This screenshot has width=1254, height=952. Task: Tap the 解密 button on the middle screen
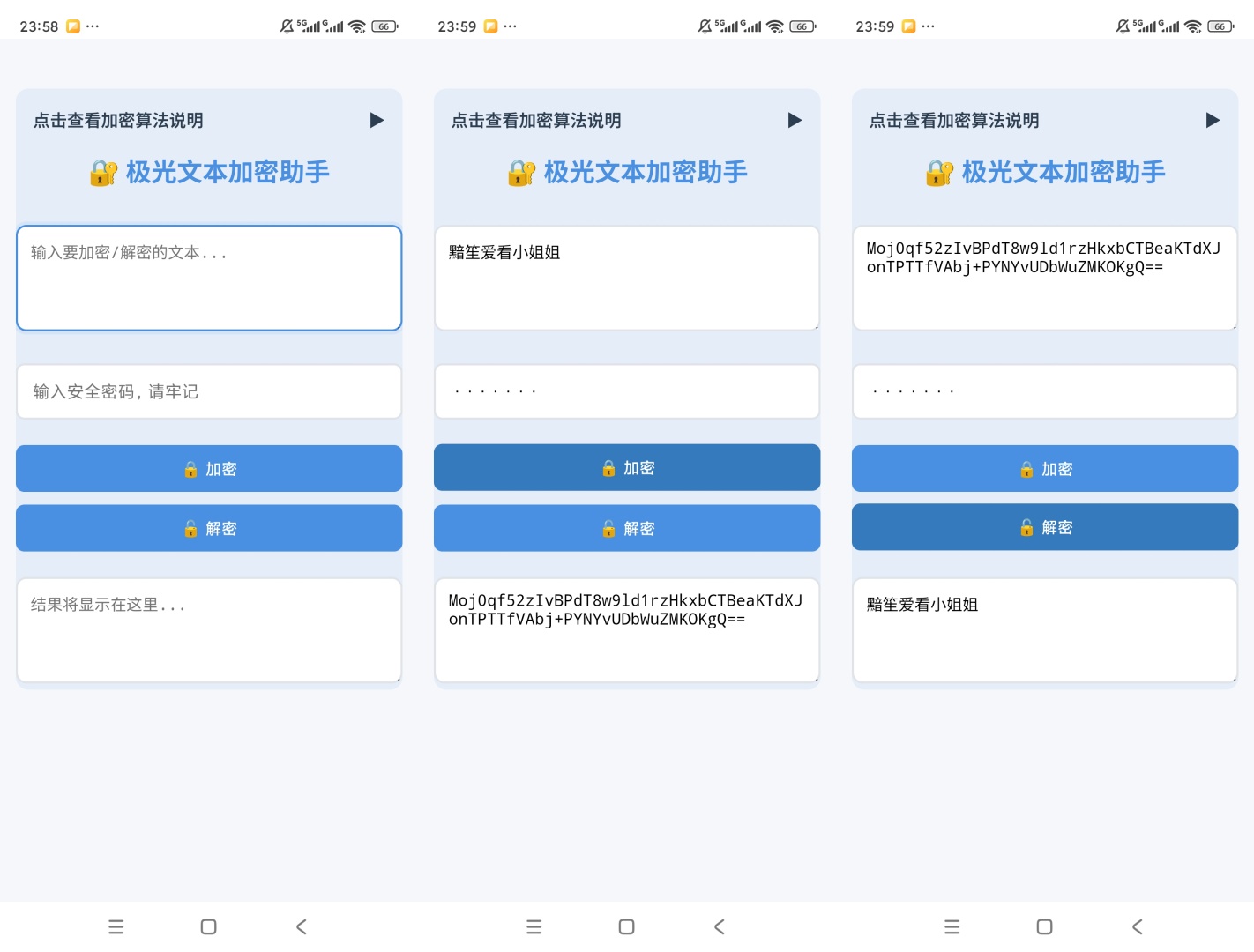click(x=627, y=528)
